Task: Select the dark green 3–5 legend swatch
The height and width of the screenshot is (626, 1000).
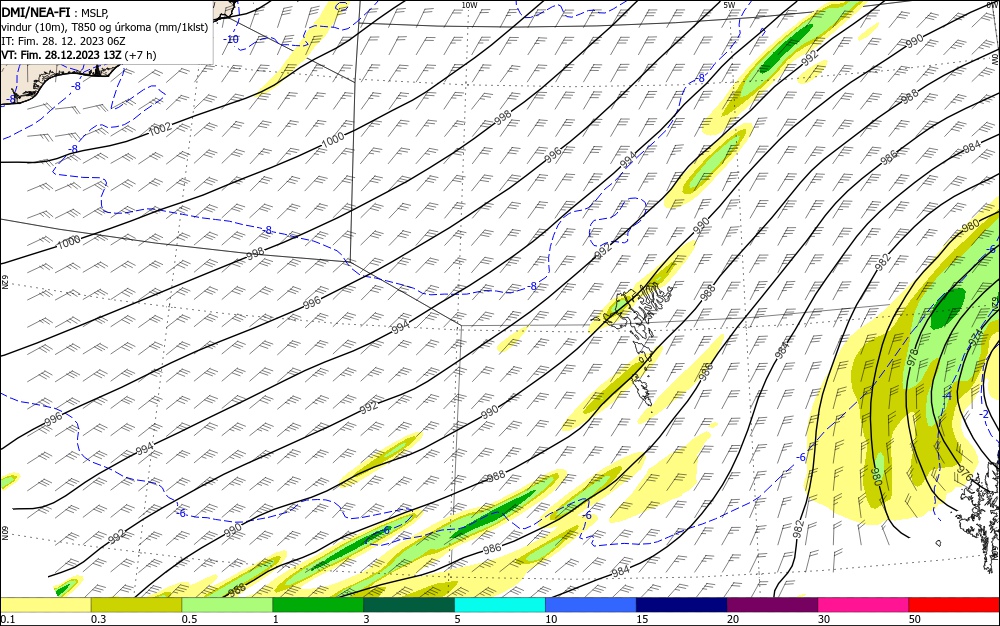Action: (x=409, y=605)
